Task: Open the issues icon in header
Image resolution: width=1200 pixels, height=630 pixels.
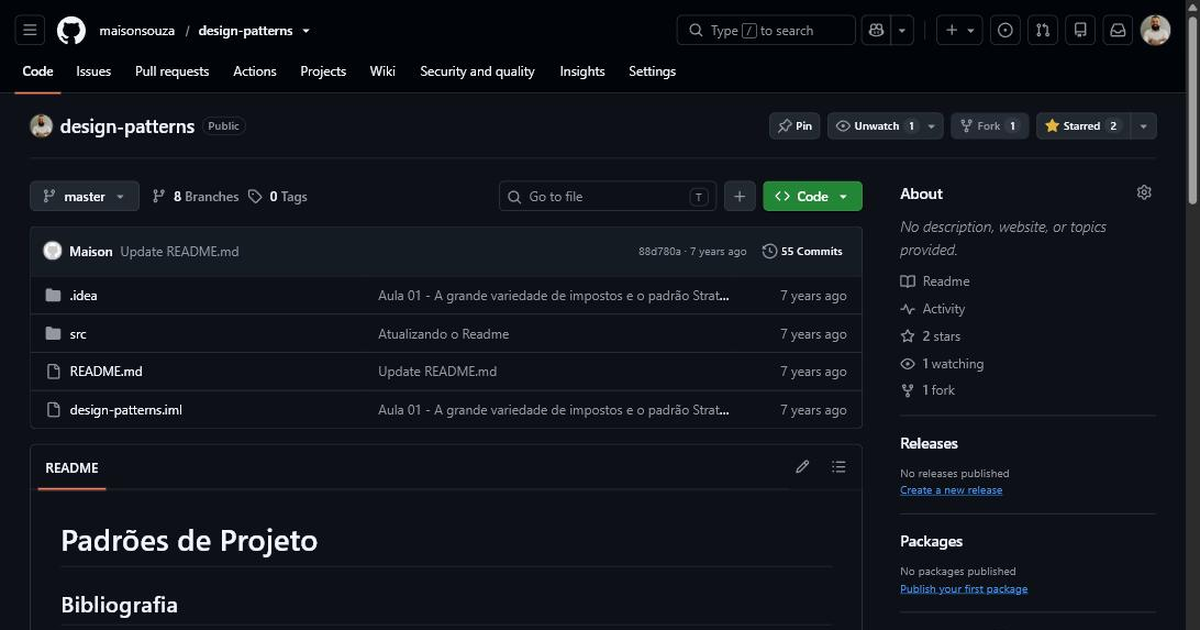Action: point(1005,30)
